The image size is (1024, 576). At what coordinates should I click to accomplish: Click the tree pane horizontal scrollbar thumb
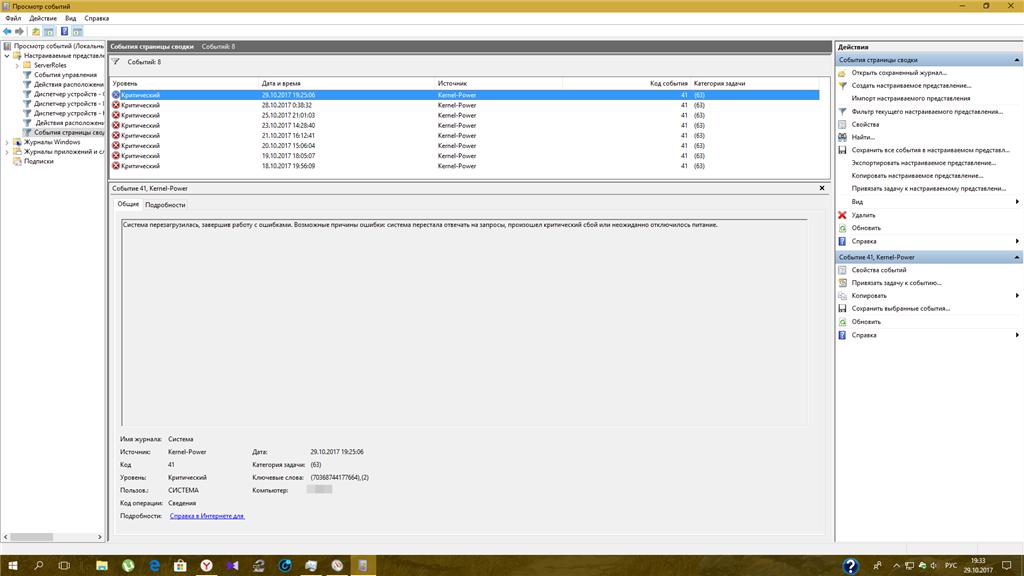tap(31, 537)
